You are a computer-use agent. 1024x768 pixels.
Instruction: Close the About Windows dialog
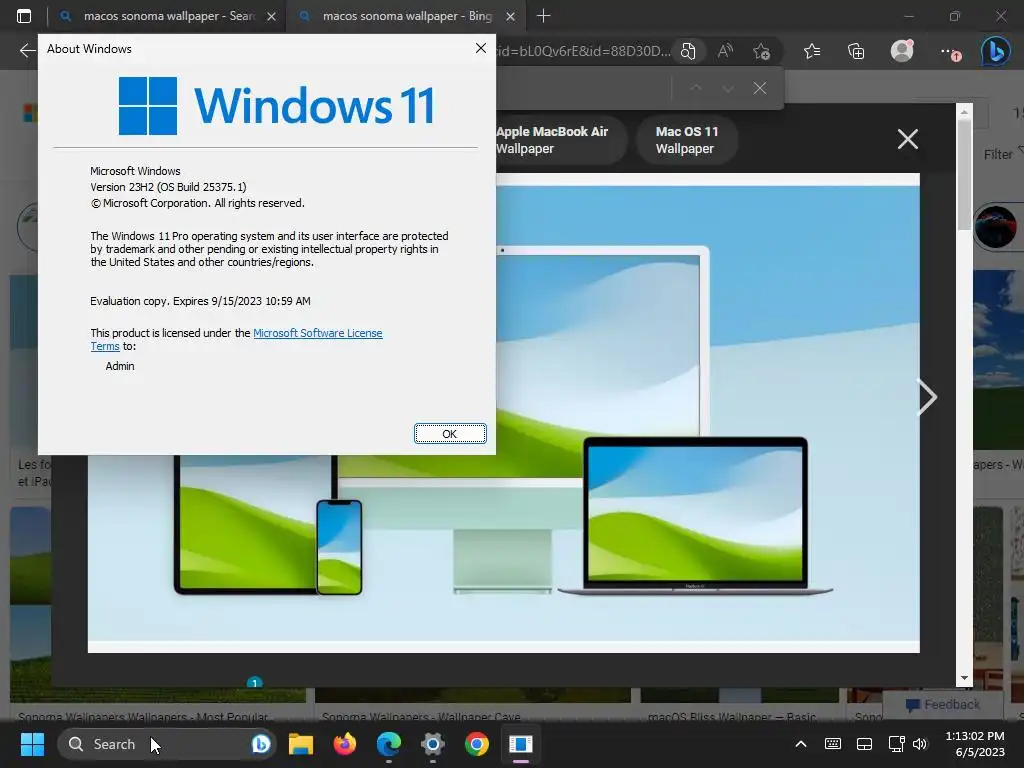pyautogui.click(x=481, y=48)
